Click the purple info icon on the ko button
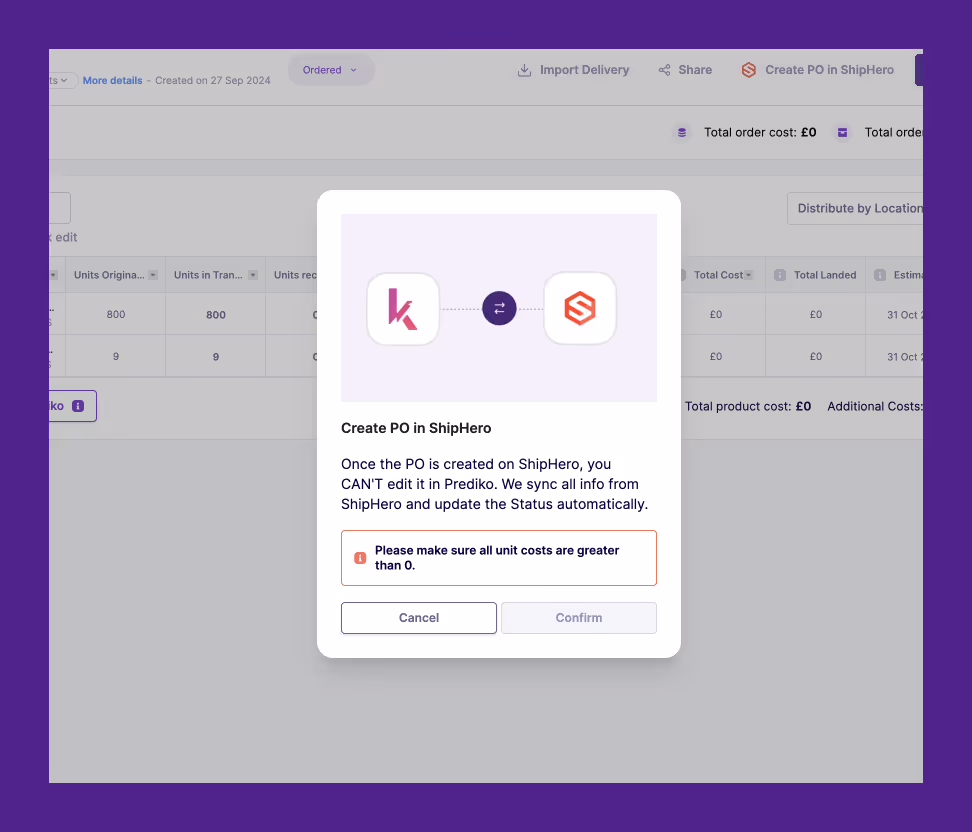 [x=78, y=406]
